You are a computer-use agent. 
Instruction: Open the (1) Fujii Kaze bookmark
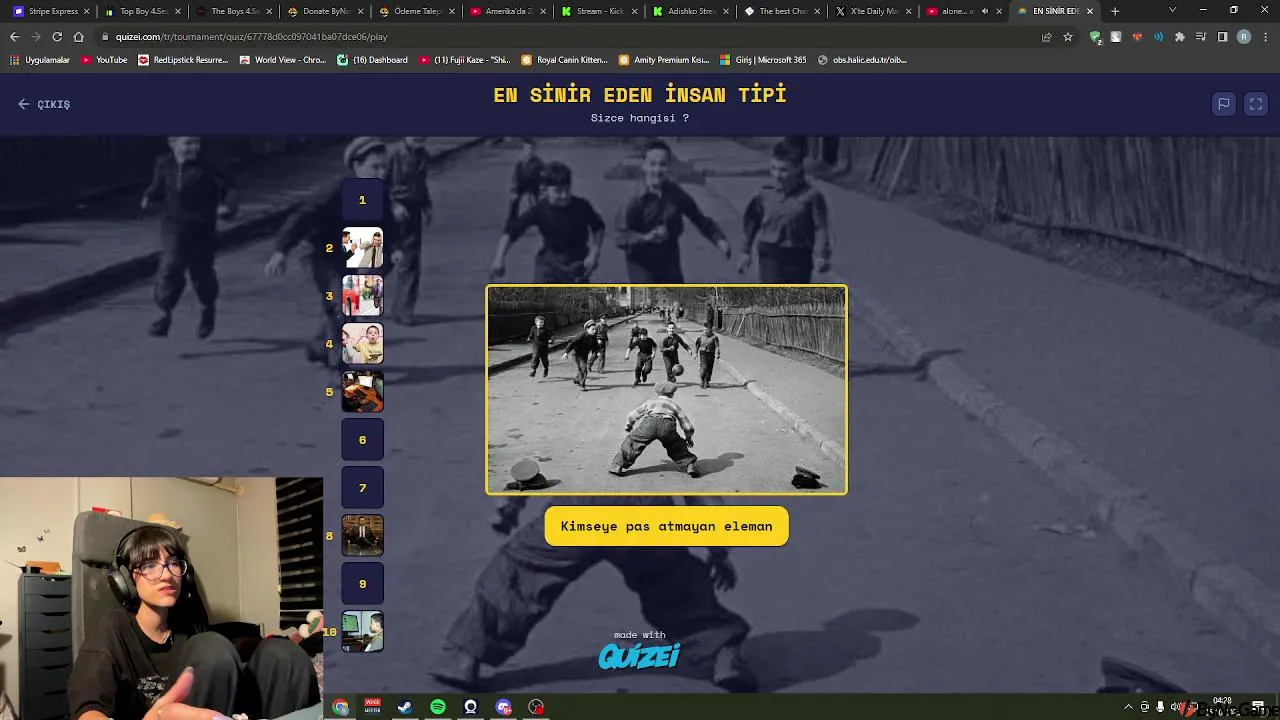pyautogui.click(x=465, y=60)
